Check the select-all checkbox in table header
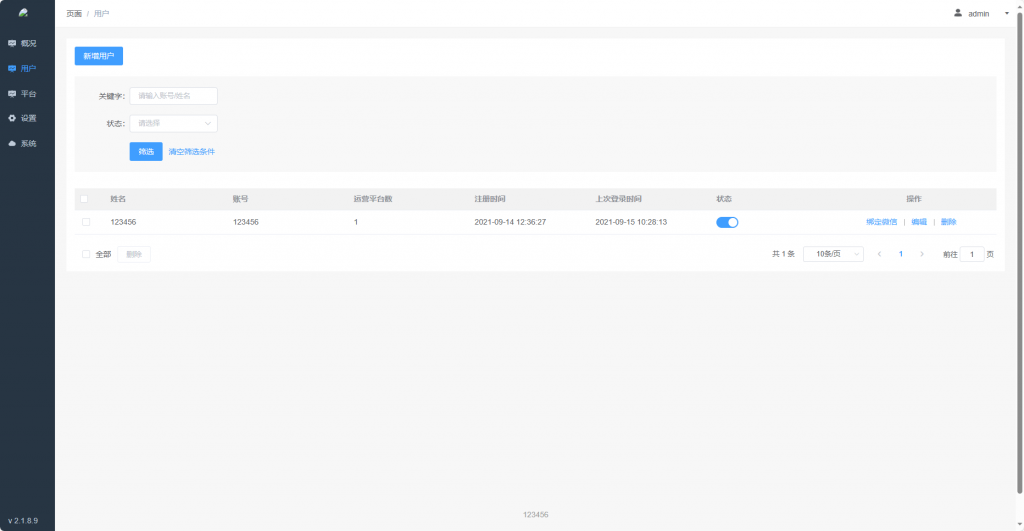 tap(84, 199)
